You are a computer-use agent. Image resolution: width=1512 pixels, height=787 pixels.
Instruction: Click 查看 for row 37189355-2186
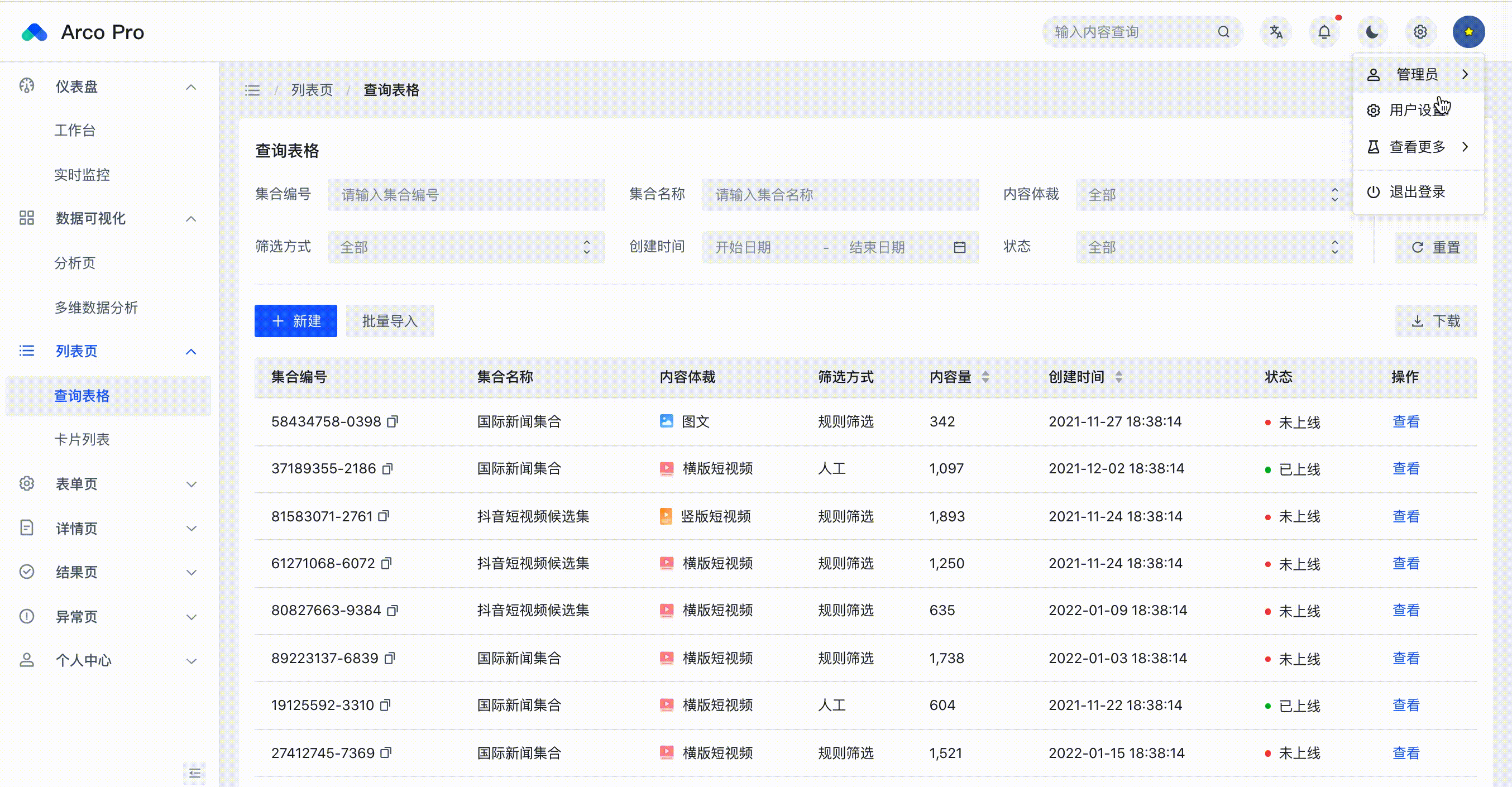click(1405, 468)
